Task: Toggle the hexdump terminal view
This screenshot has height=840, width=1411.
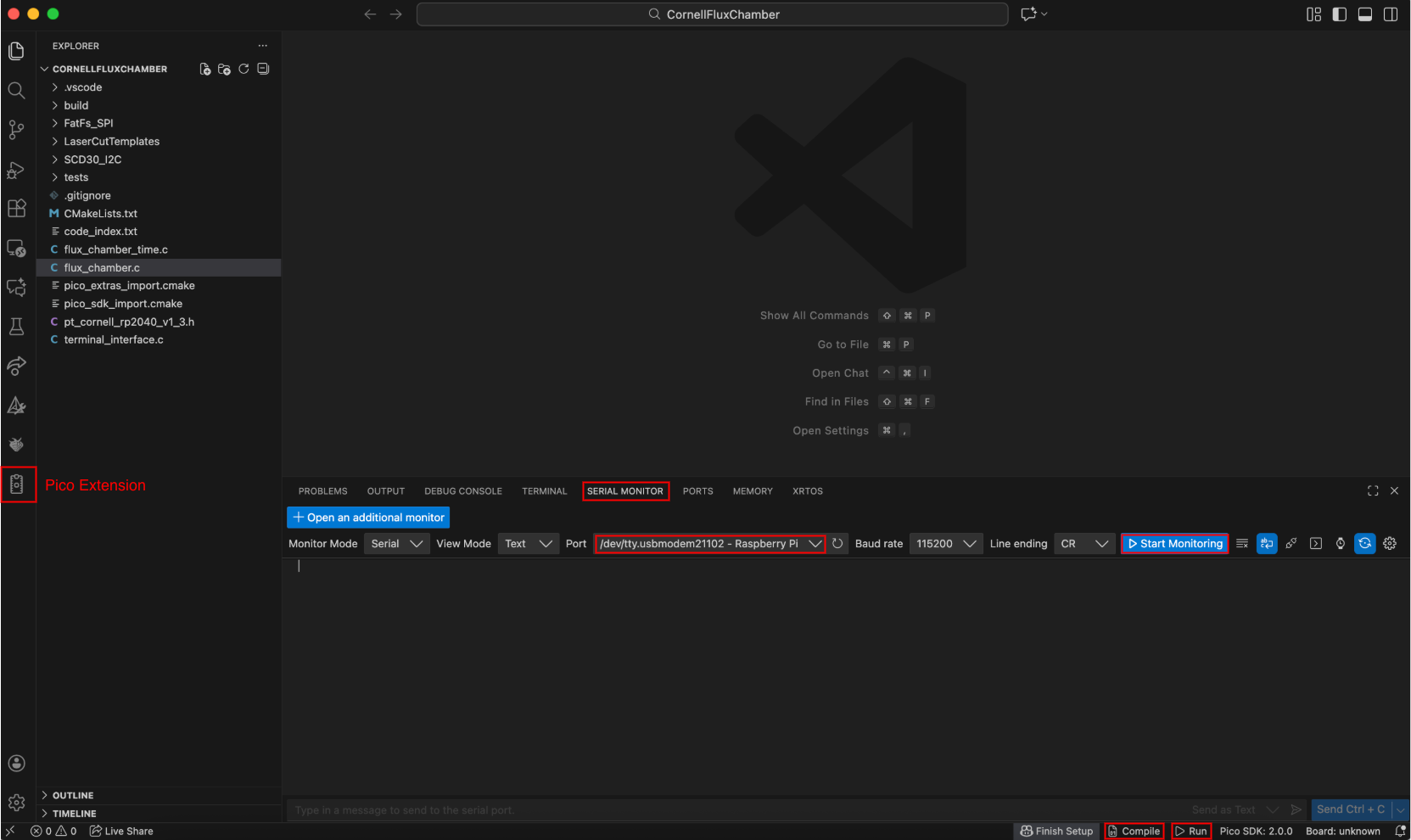Action: (1315, 543)
